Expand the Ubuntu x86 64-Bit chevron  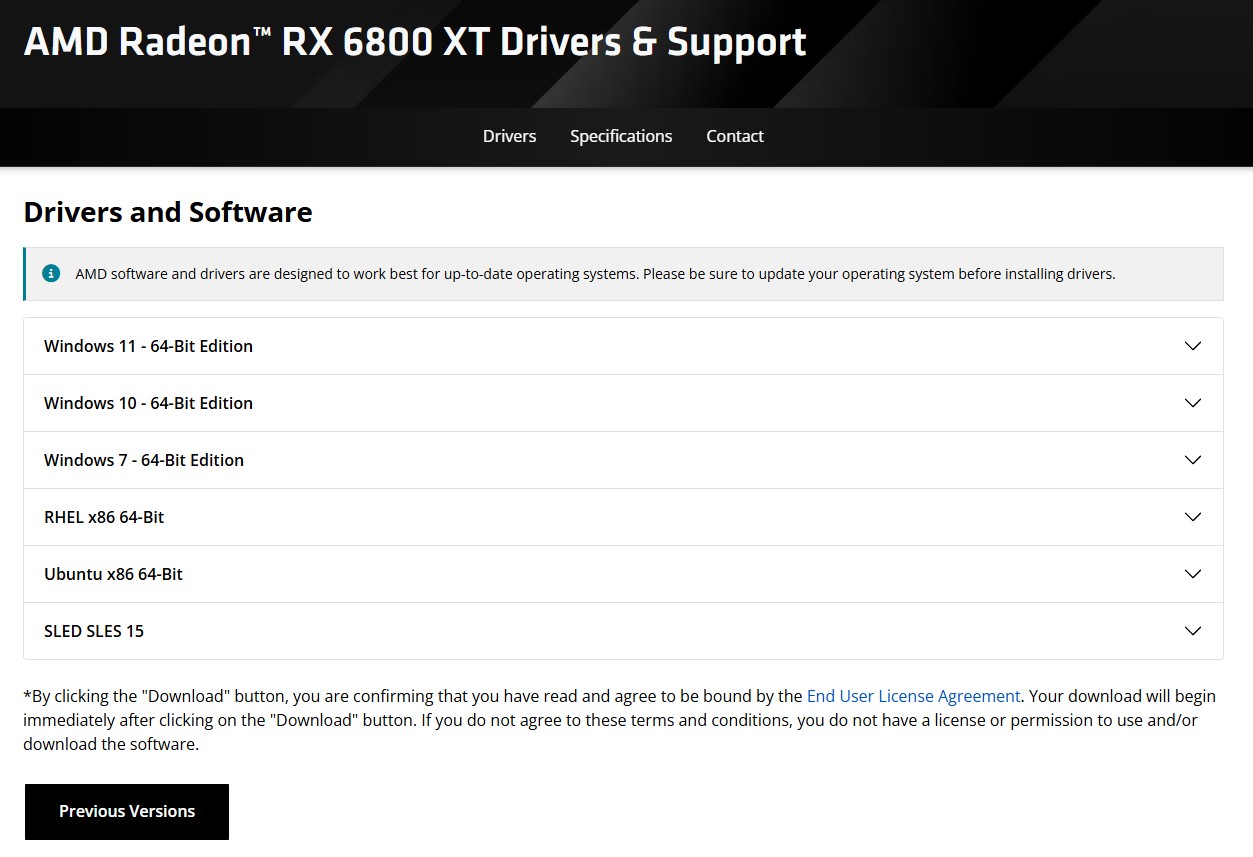pos(1192,574)
